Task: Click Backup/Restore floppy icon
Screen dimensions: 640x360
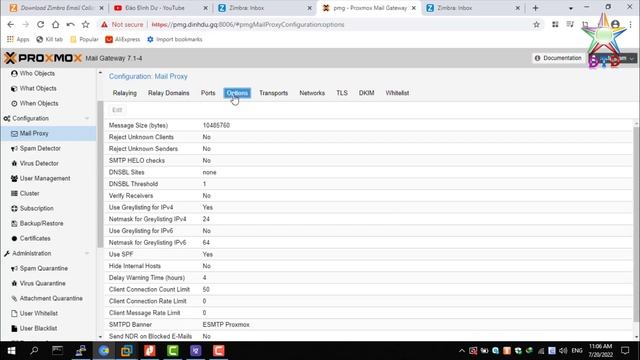Action: tap(14, 224)
